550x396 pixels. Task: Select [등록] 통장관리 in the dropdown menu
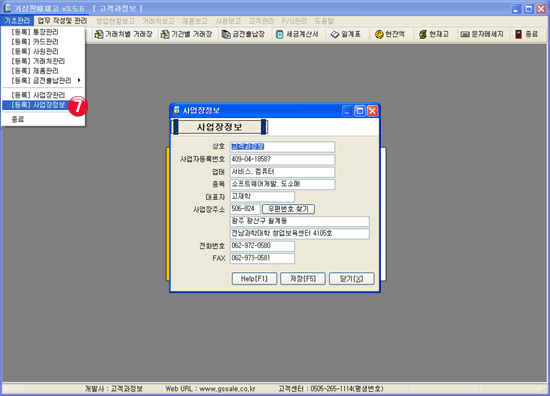[43, 32]
